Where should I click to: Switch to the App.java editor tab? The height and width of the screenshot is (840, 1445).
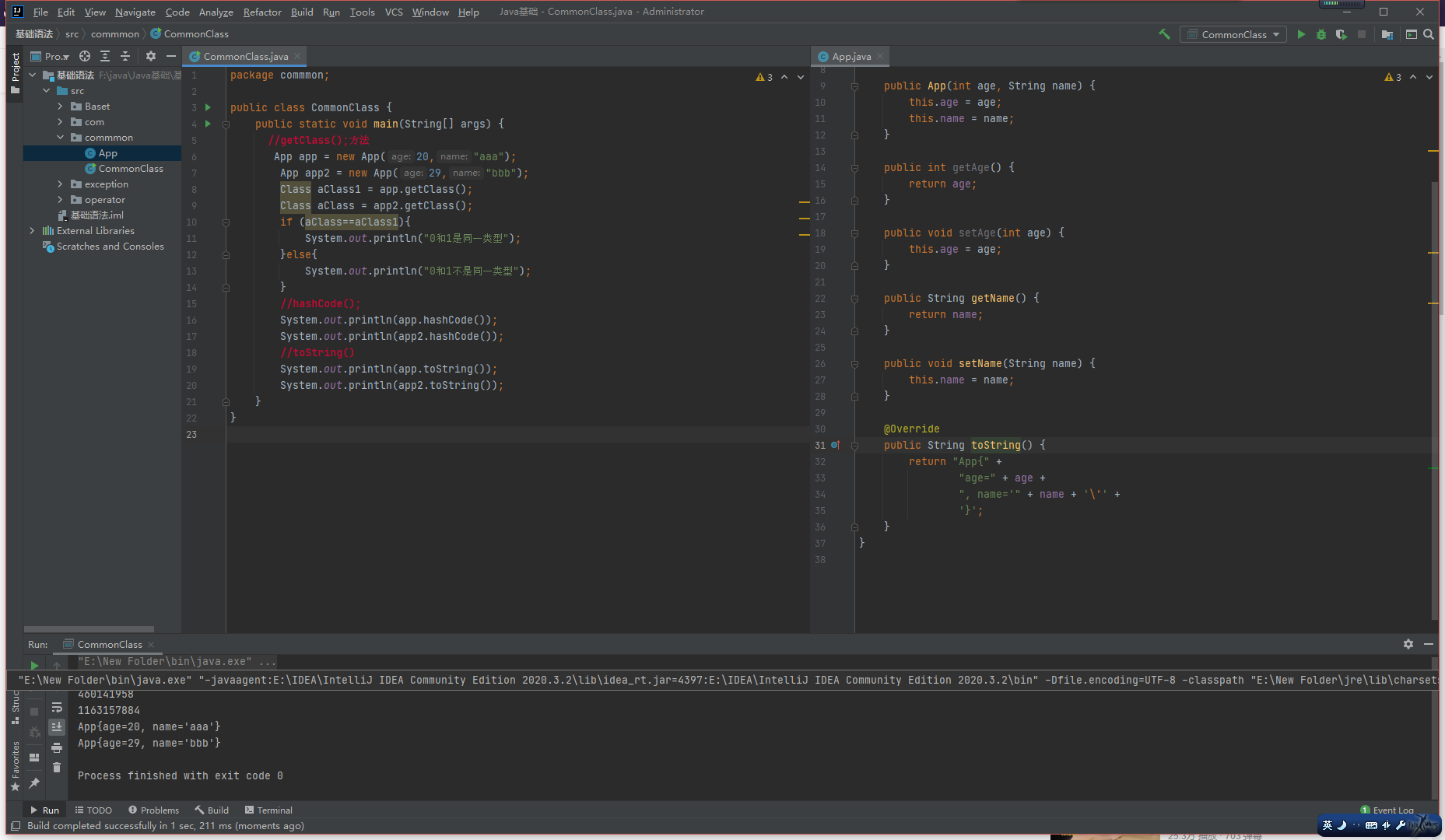[851, 56]
